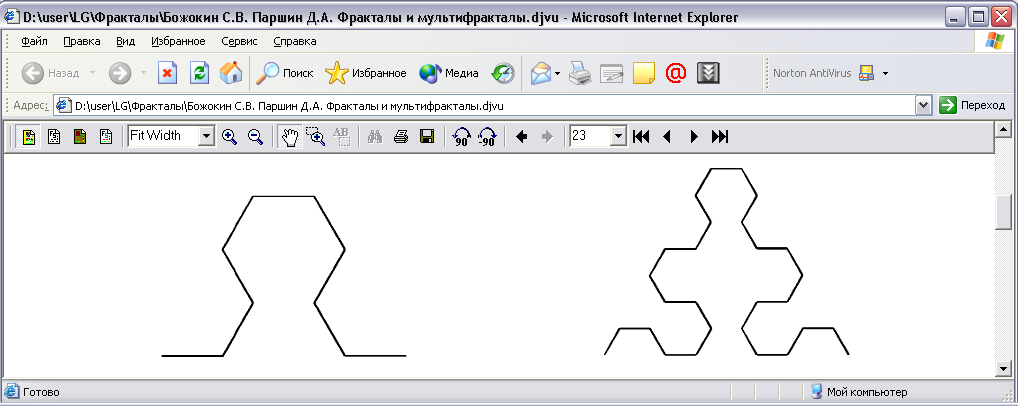The width and height of the screenshot is (1018, 406).
Task: Click the green forward navigation button
Action: coord(120,73)
